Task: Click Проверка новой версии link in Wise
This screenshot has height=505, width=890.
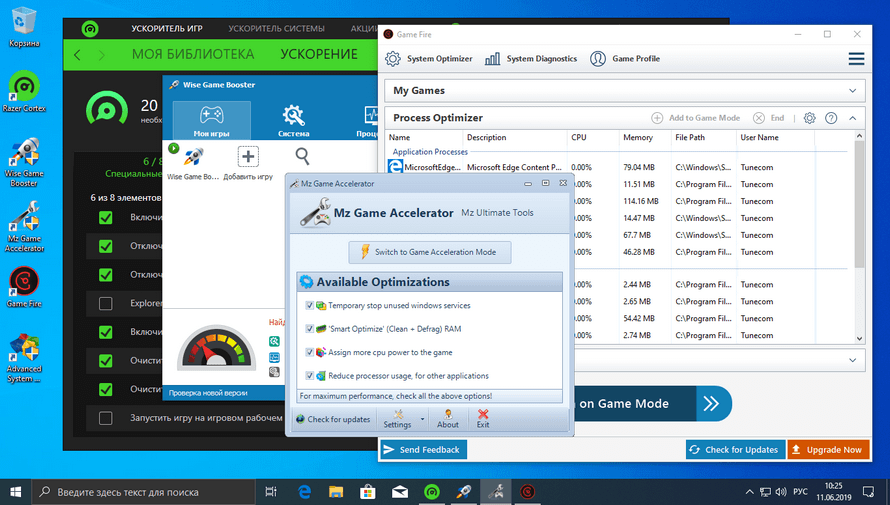Action: (x=208, y=393)
